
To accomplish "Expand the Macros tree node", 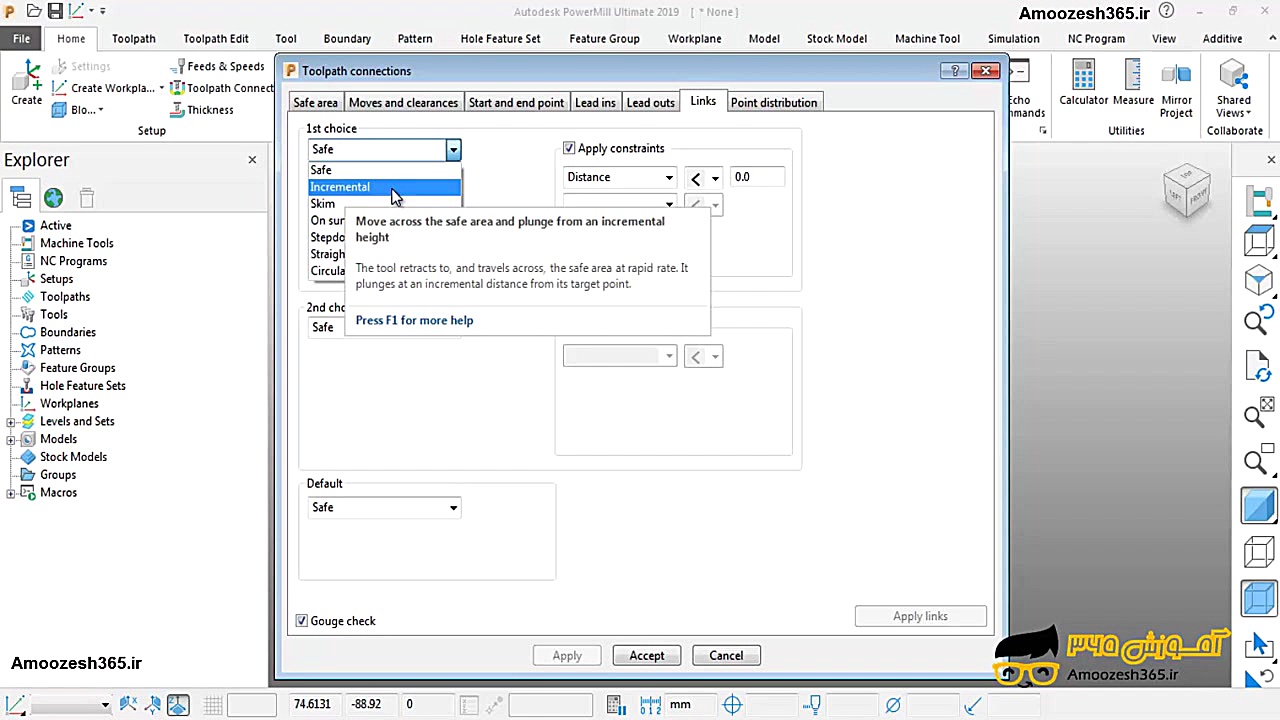I will tap(11, 493).
